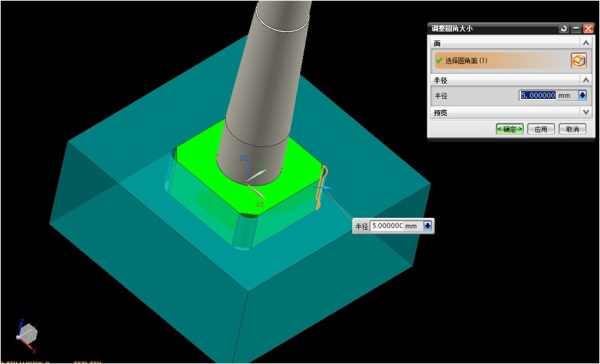Open the dialog's 半径 options dropdown arrow
The height and width of the screenshot is (364, 600).
click(x=582, y=95)
